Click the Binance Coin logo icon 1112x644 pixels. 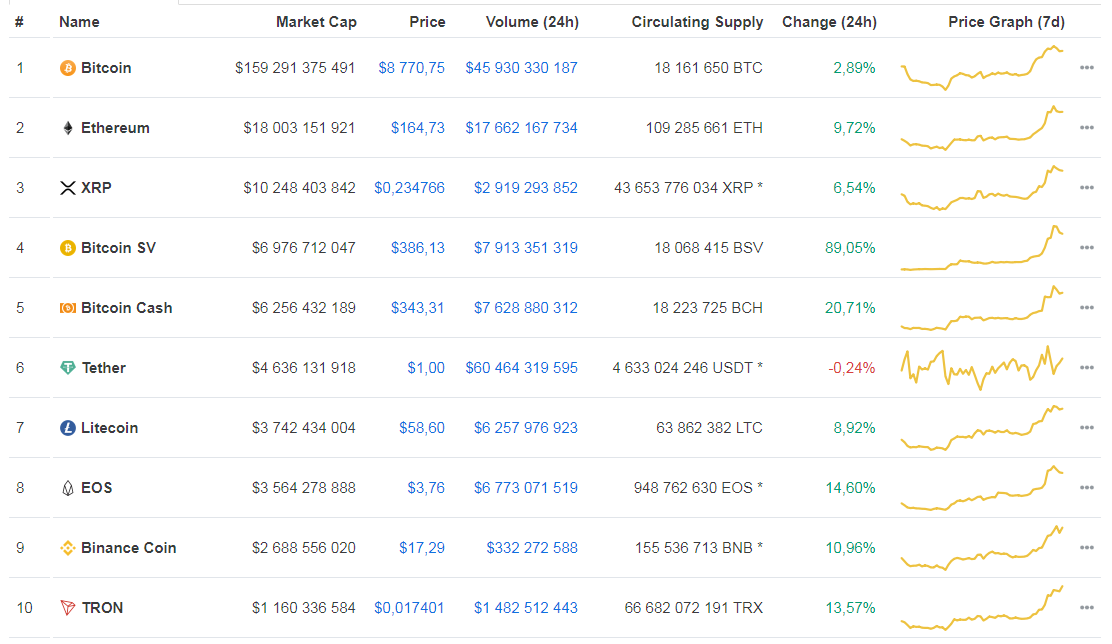67,548
